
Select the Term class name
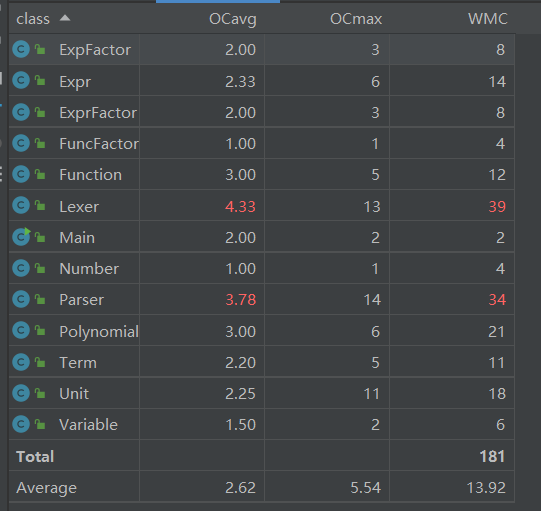tap(78, 363)
